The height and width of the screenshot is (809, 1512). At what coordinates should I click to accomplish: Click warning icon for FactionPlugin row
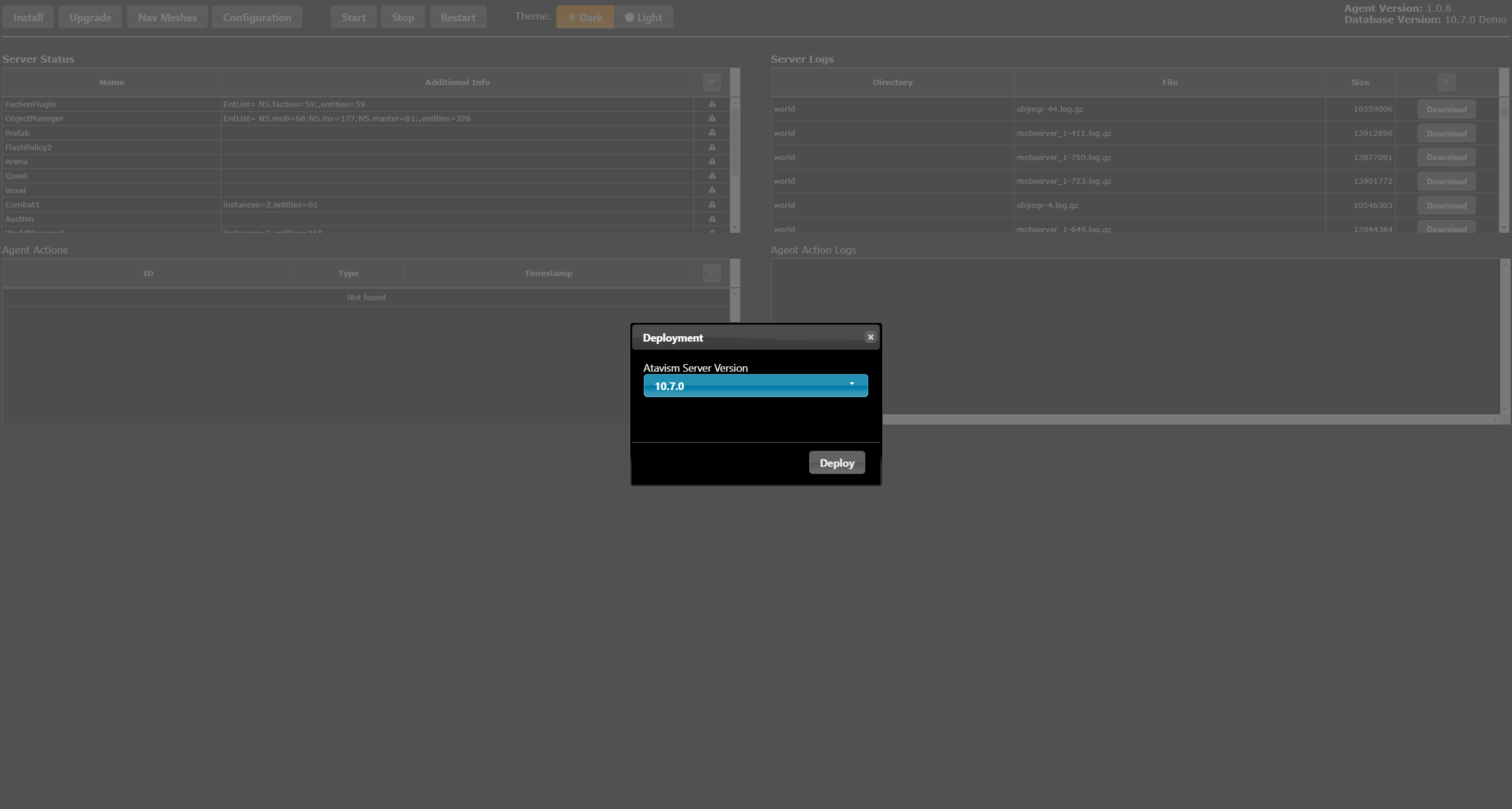click(x=712, y=104)
